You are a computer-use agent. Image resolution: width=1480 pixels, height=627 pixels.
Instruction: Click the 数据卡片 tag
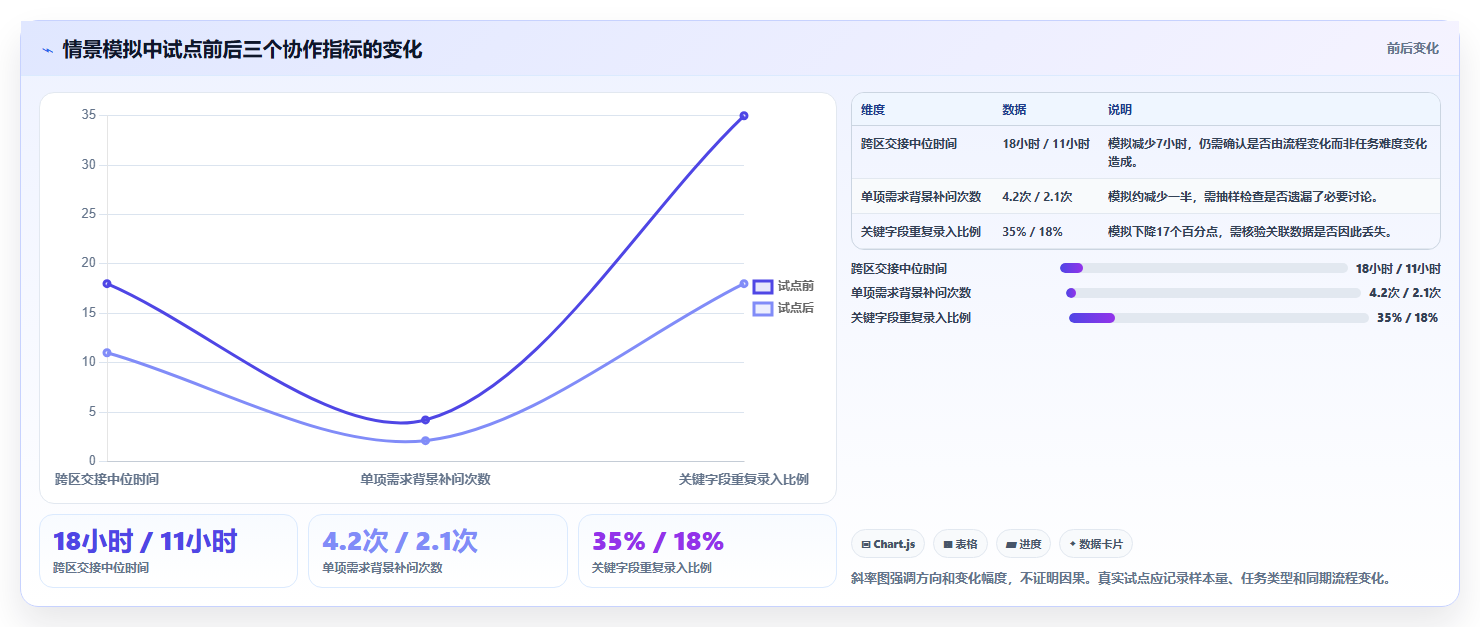(x=1096, y=544)
